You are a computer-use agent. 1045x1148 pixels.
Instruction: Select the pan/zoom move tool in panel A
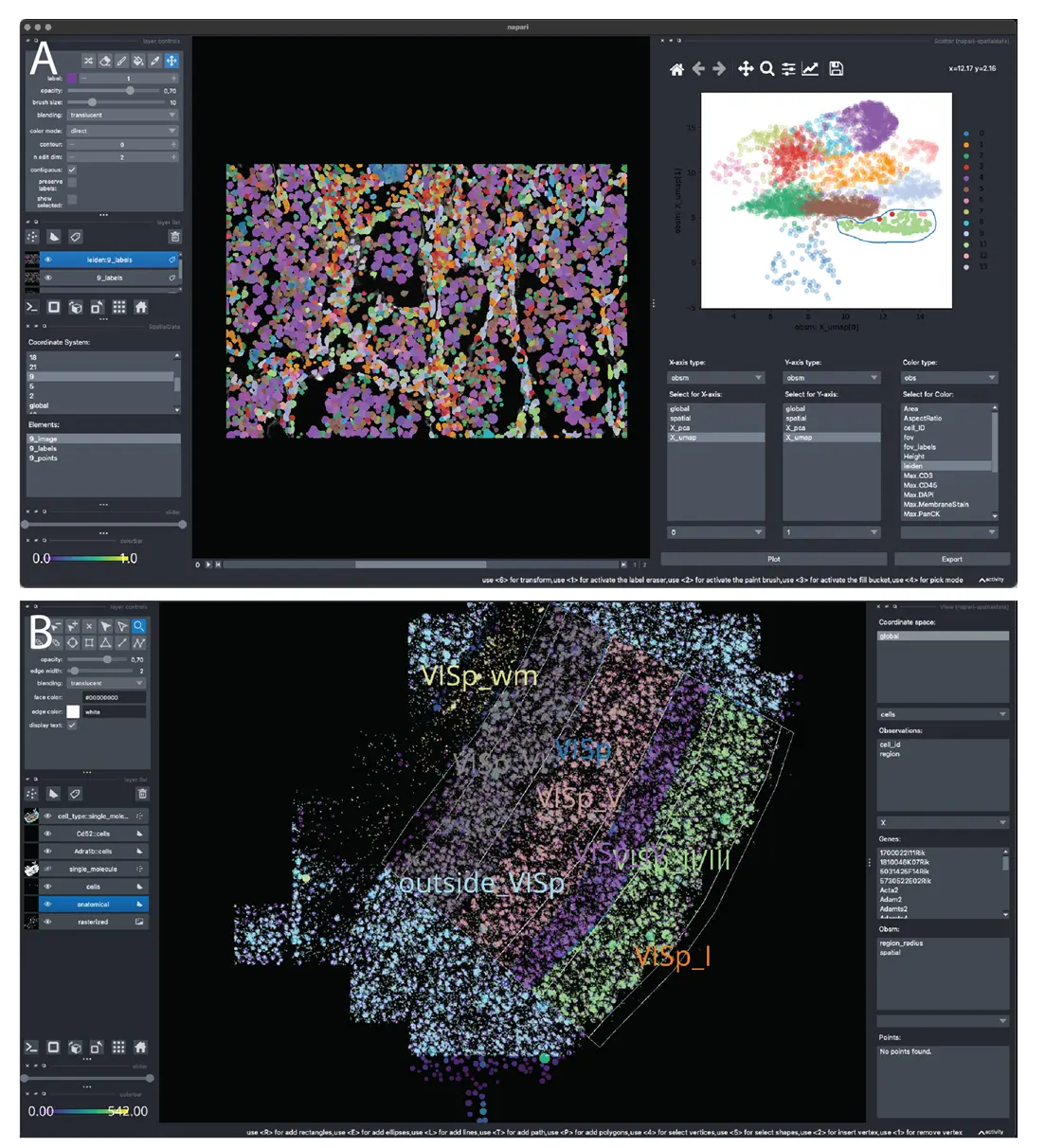point(171,61)
